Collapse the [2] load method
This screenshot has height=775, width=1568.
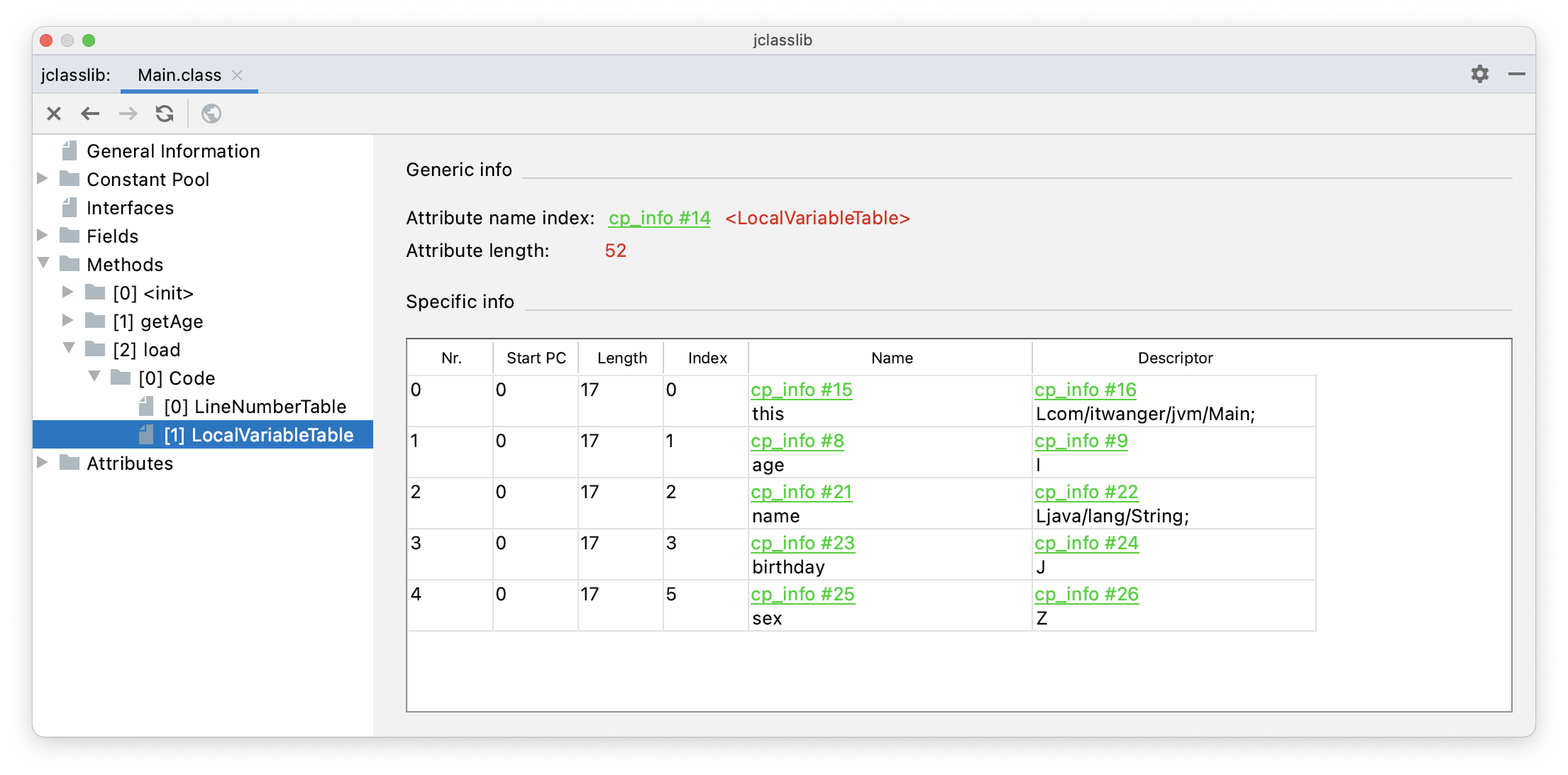point(69,348)
